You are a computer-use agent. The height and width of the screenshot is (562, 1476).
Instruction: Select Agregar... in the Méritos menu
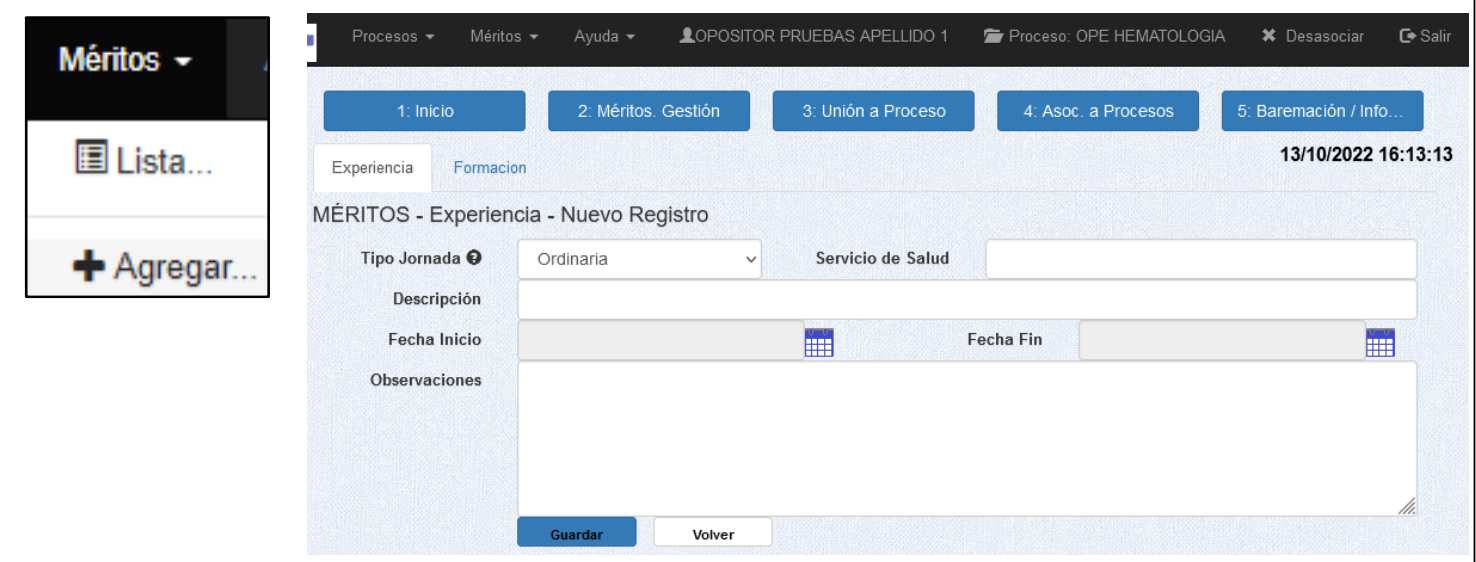[164, 267]
